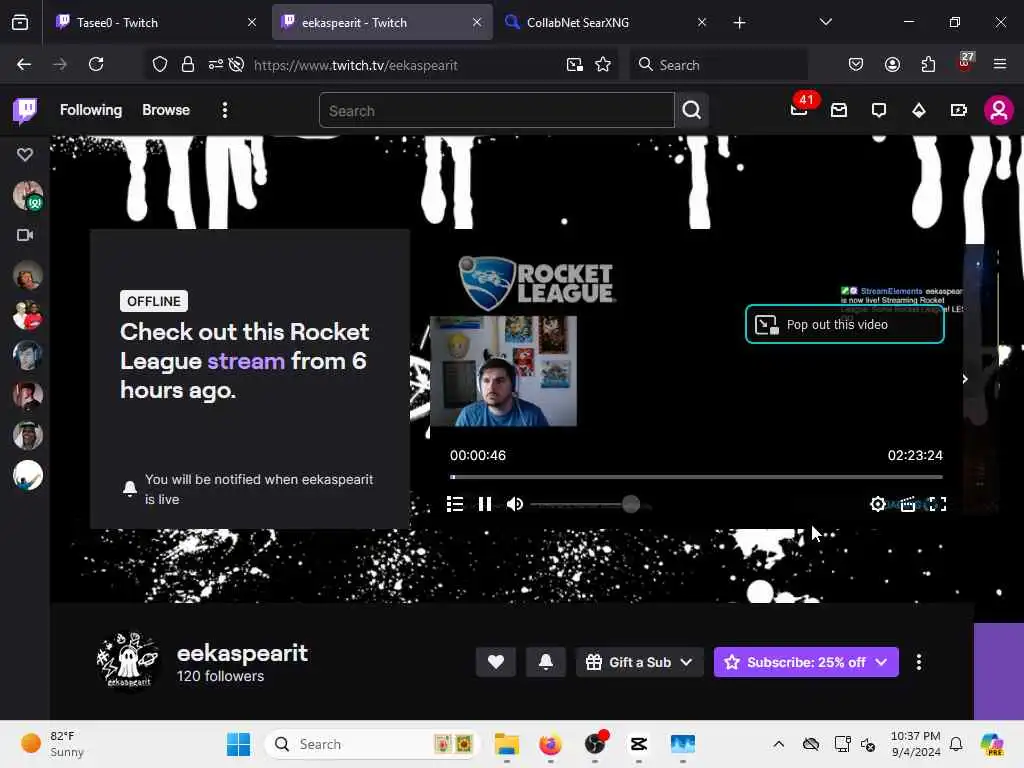Click the Firefox taskbar icon
Viewport: 1024px width, 768px height.
tap(551, 744)
